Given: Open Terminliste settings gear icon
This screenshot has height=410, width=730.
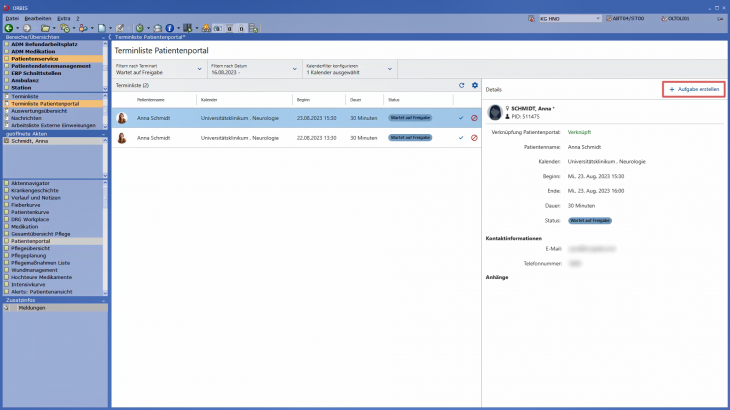Looking at the screenshot, I should point(475,85).
